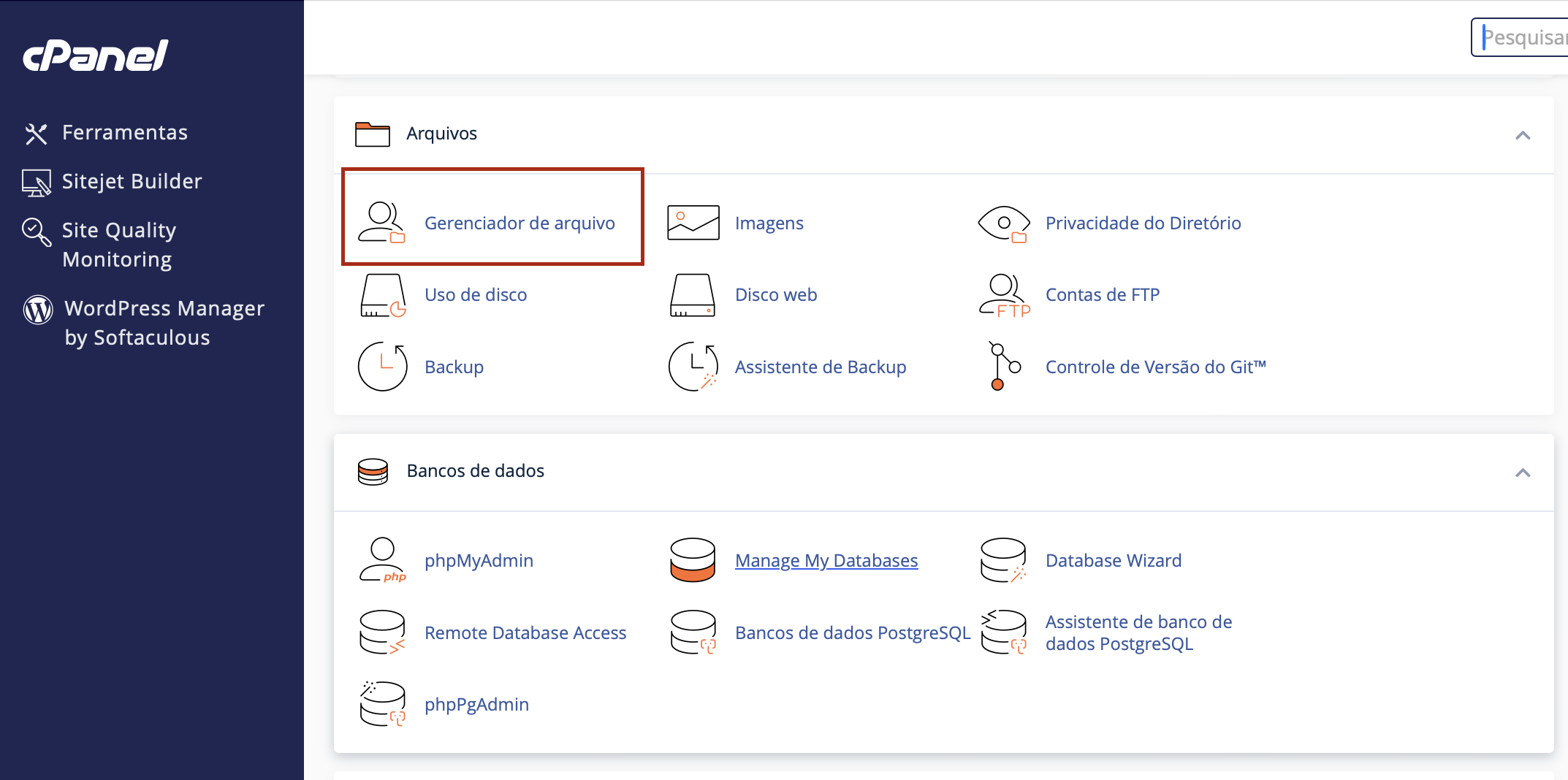Click the Sitejet Builder monitor icon

pyautogui.click(x=37, y=183)
